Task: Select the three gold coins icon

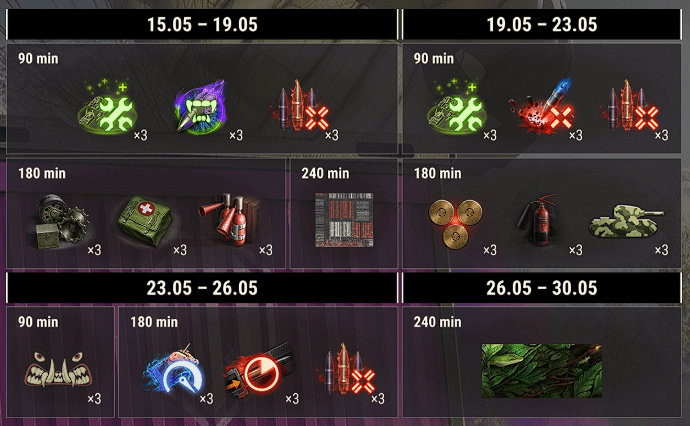Action: [x=455, y=224]
